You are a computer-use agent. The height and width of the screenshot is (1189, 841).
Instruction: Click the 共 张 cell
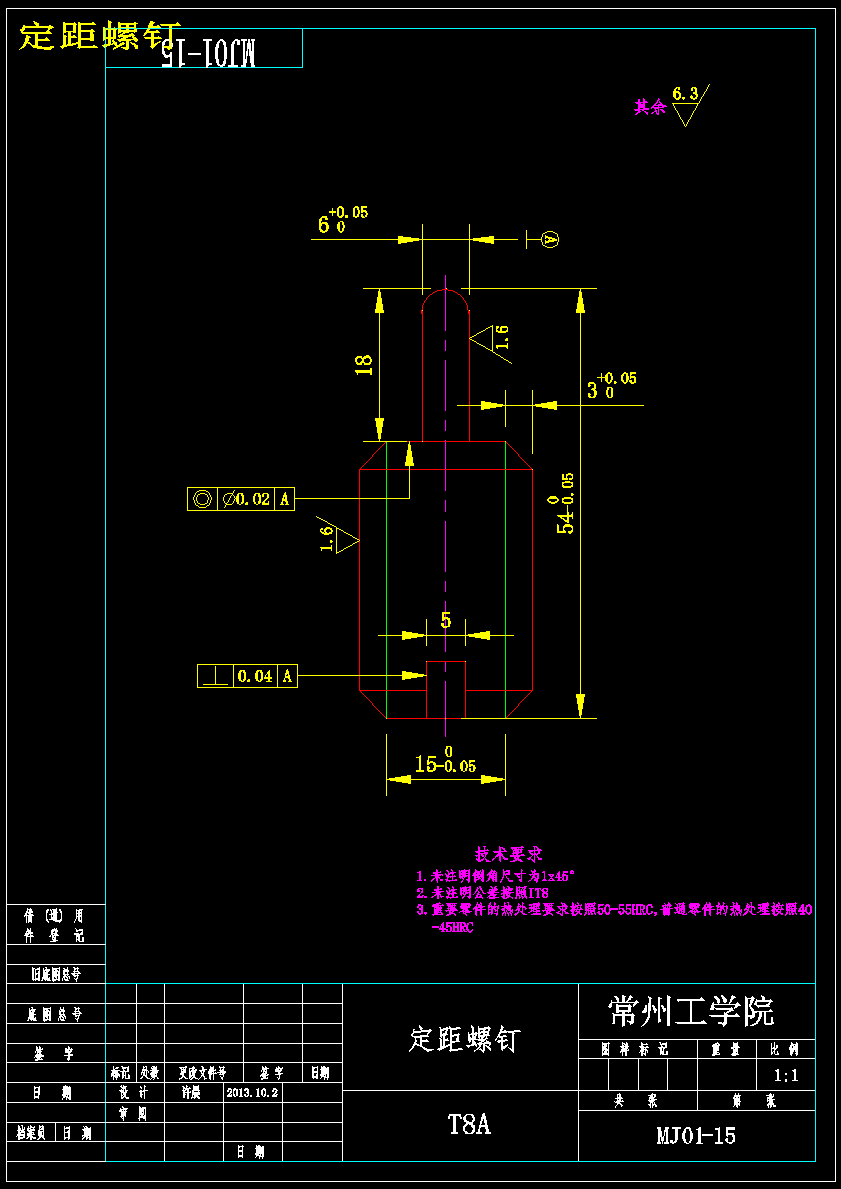point(637,1101)
